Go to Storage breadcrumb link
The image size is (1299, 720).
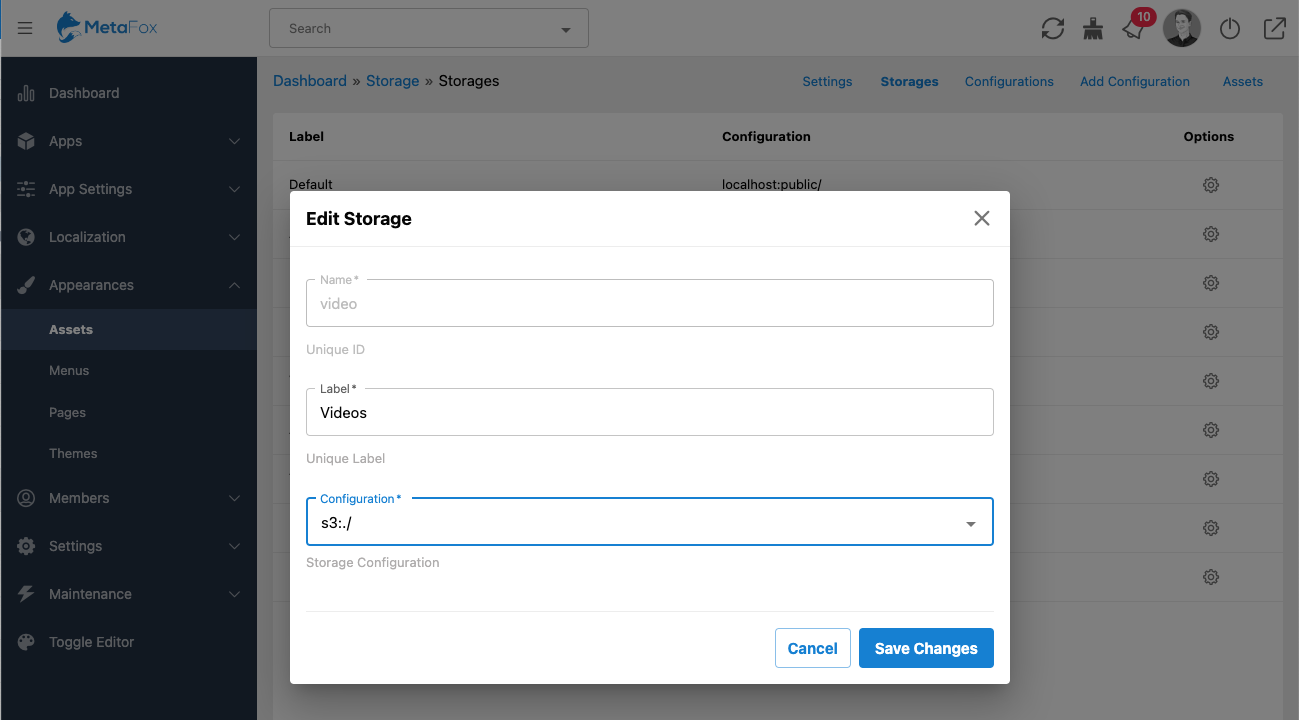click(392, 81)
